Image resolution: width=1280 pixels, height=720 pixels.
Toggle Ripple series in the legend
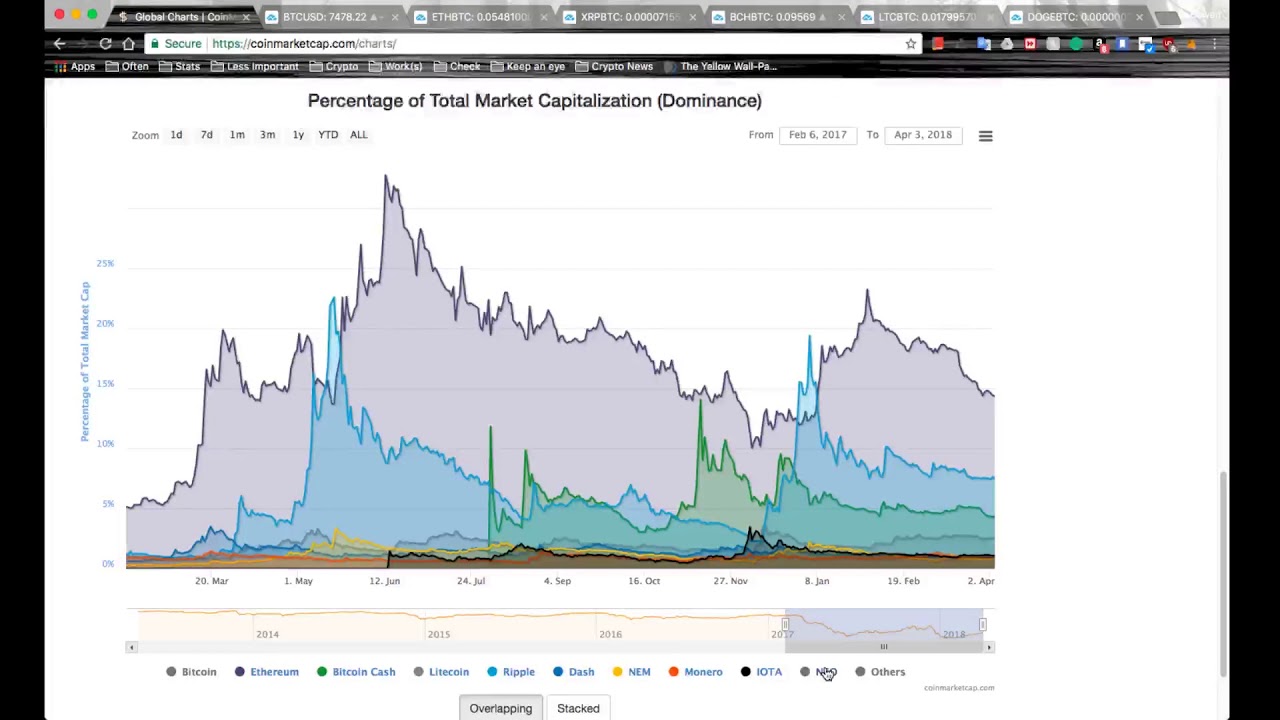point(510,672)
